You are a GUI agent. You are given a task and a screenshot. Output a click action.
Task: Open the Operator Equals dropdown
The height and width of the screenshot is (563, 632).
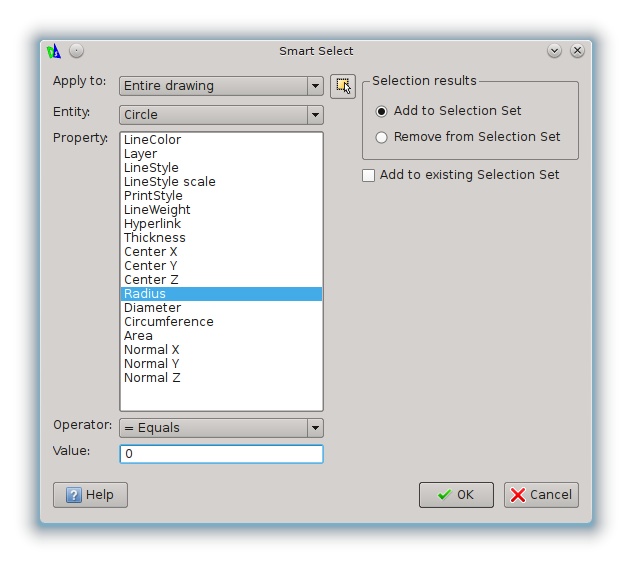(221, 428)
